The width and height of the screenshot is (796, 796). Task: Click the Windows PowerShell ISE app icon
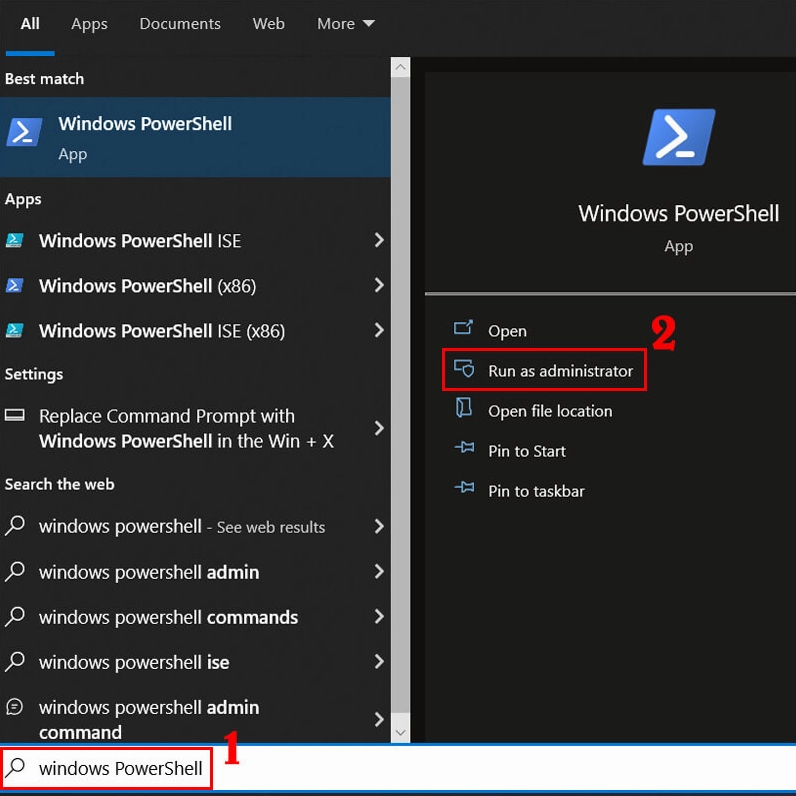tap(14, 240)
